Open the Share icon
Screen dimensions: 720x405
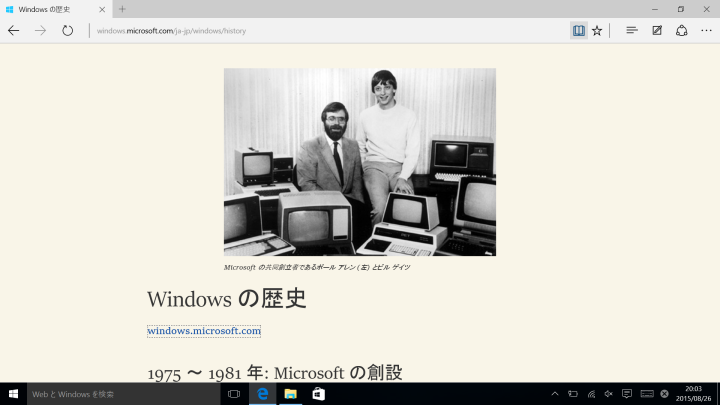click(x=681, y=30)
